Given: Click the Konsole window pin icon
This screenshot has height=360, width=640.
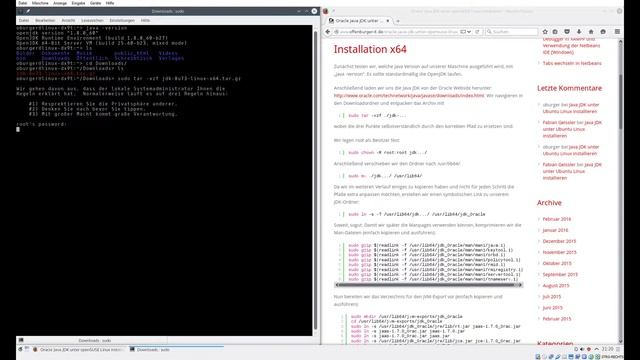Looking at the screenshot, I should 28,11.
